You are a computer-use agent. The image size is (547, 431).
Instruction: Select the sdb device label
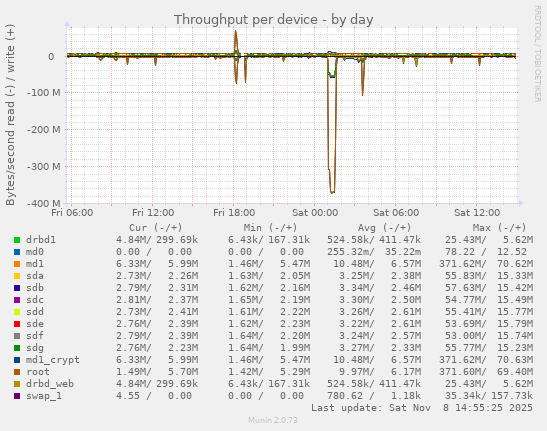point(35,288)
